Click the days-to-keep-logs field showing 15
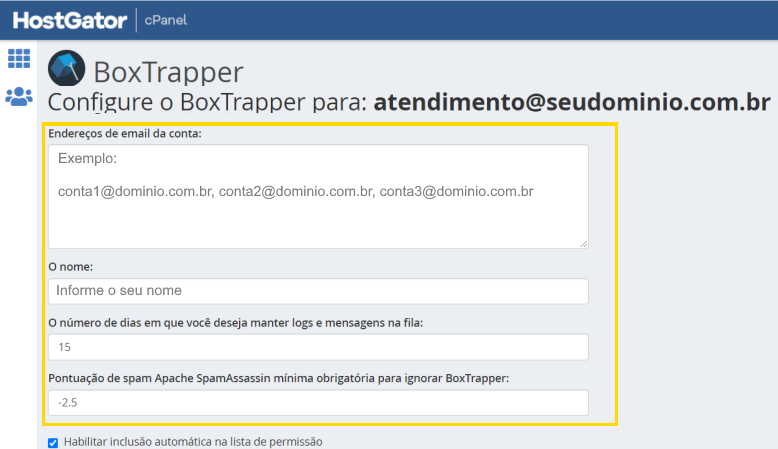 (x=318, y=347)
